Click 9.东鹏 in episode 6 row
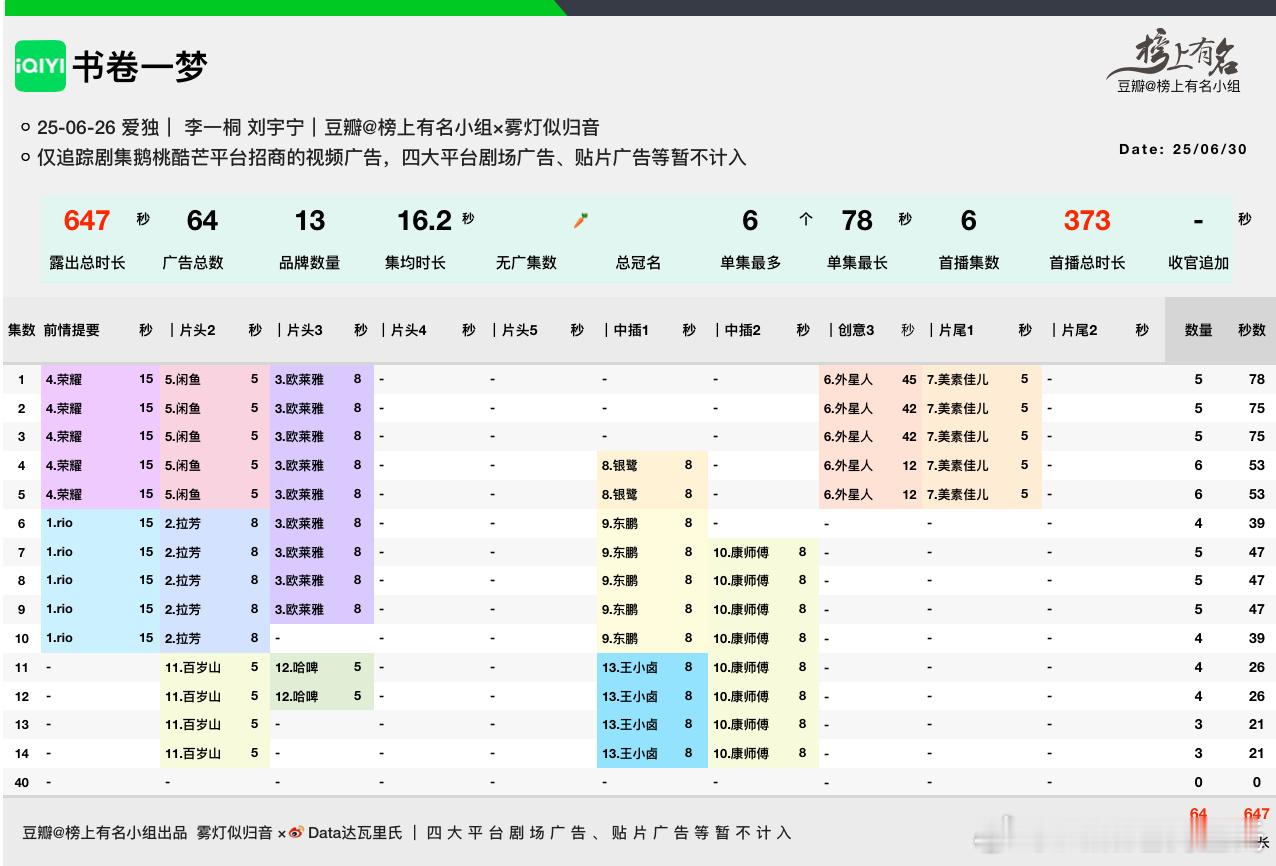This screenshot has height=866, width=1276. [619, 523]
